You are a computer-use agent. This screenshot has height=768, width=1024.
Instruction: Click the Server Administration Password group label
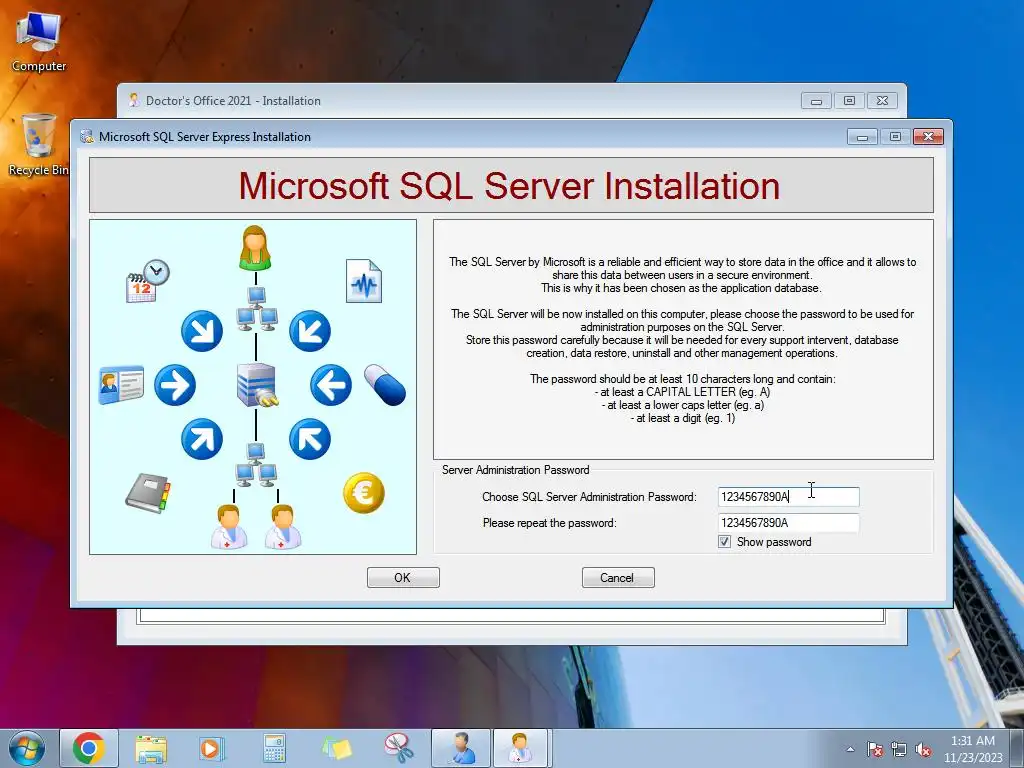tap(515, 470)
